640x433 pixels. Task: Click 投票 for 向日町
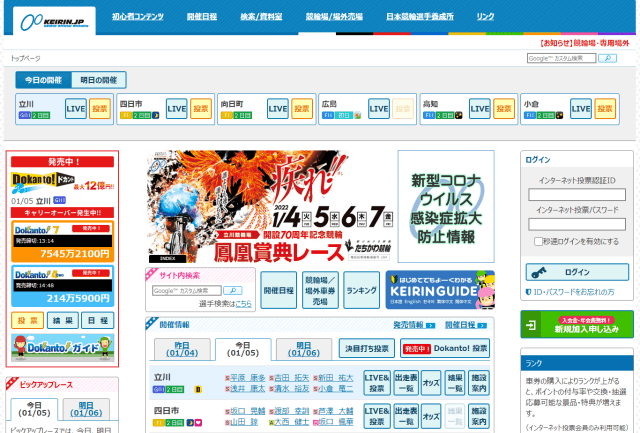coord(302,109)
